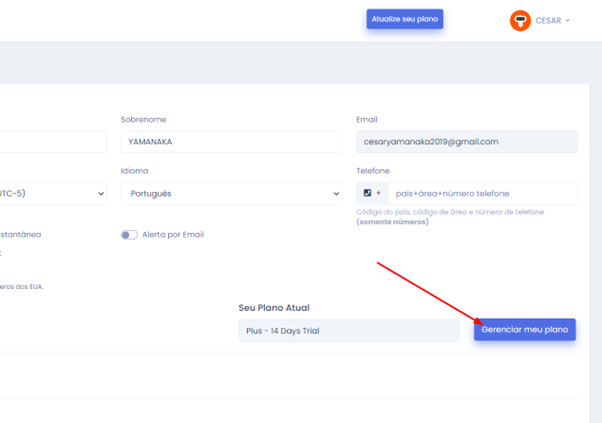Click the plus sign phone prefix
602x423 pixels.
[379, 193]
